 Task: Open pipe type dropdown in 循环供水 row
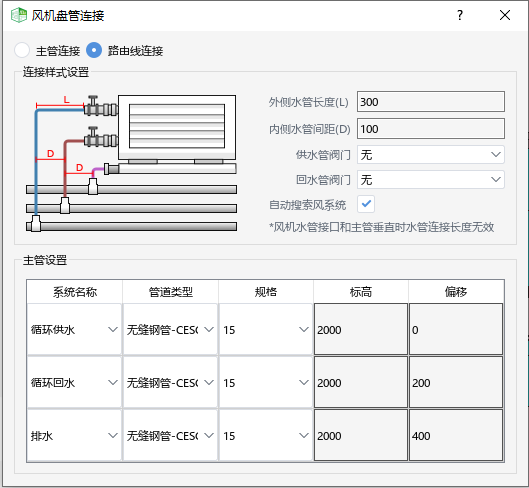(170, 329)
